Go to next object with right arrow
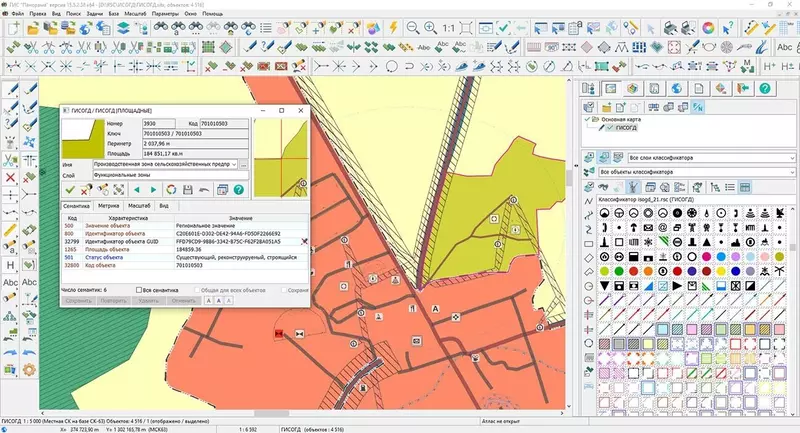 tap(153, 189)
